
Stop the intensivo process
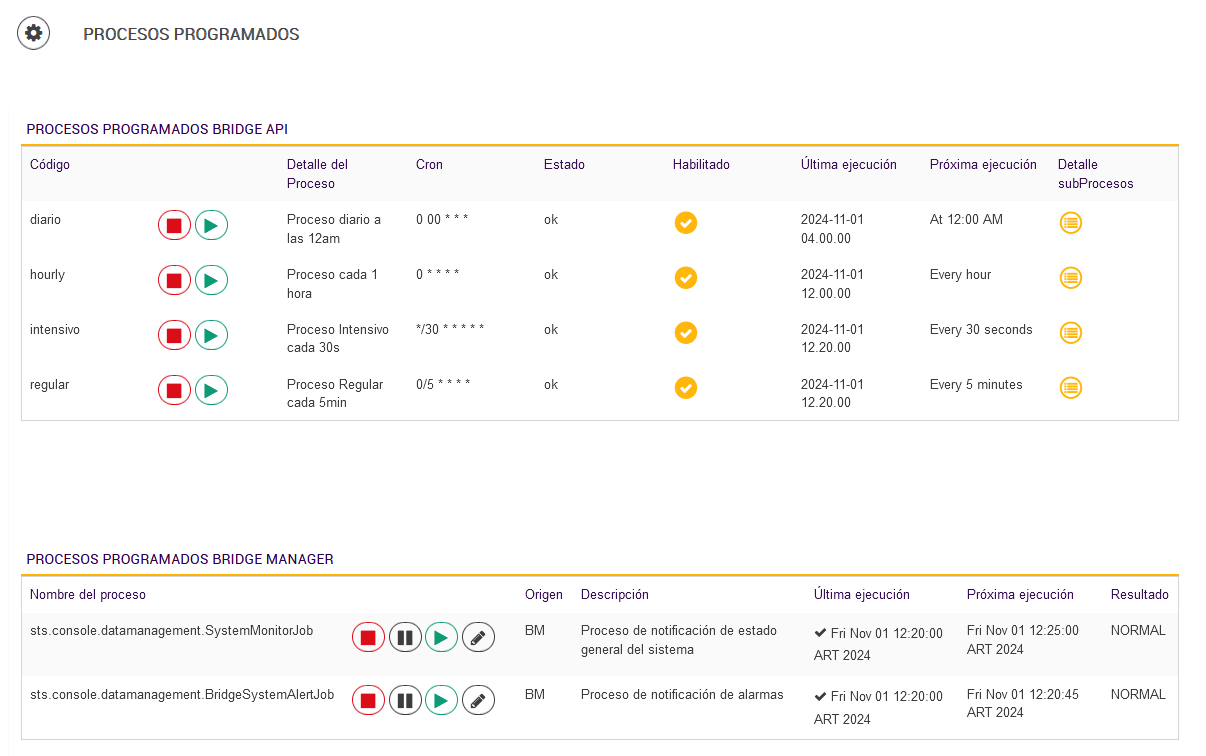[x=174, y=336]
